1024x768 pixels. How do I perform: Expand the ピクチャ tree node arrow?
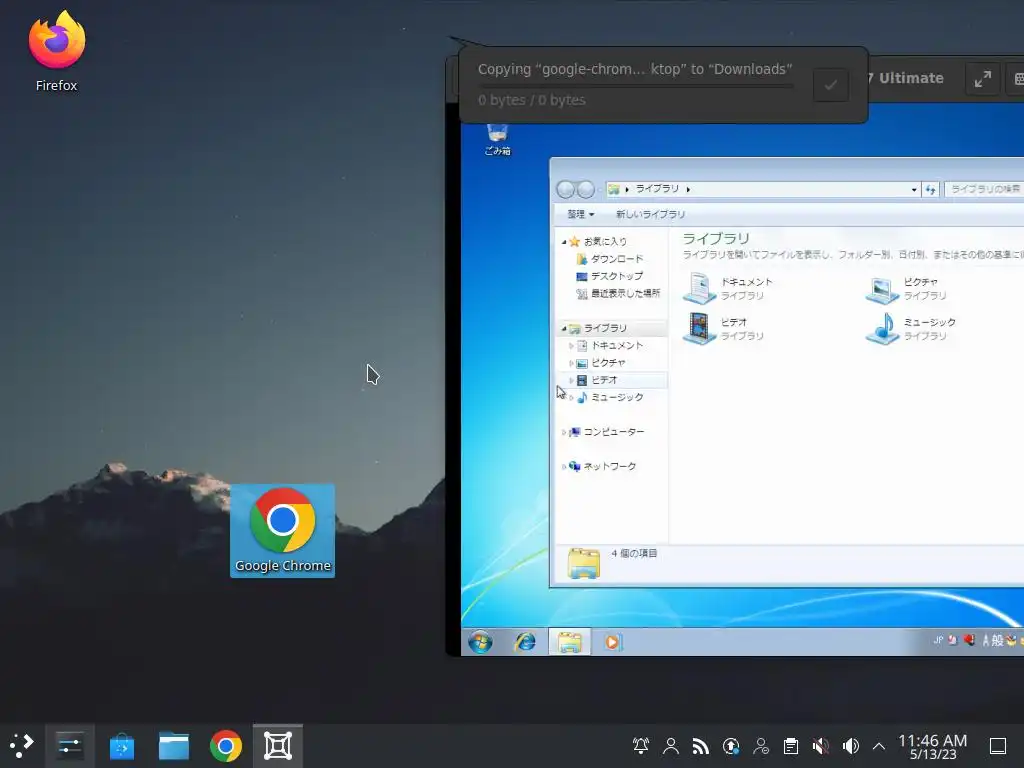(571, 363)
